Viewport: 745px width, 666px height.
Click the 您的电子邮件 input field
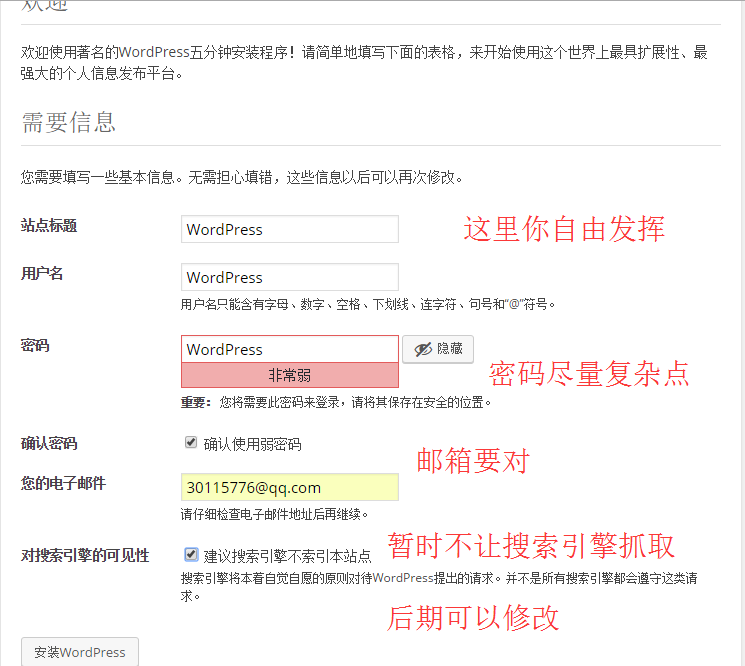pyautogui.click(x=289, y=487)
